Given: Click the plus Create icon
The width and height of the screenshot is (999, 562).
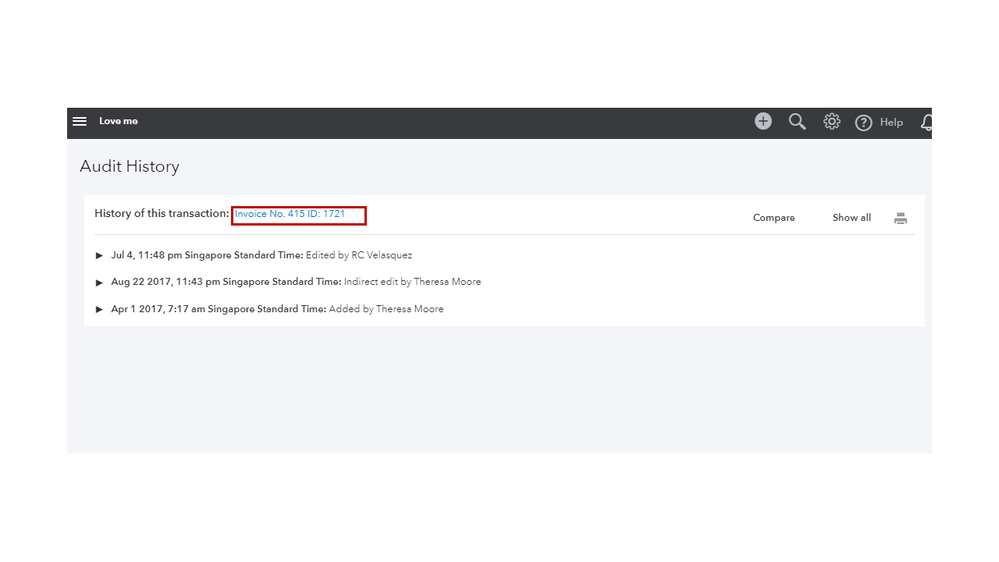Looking at the screenshot, I should pos(763,121).
